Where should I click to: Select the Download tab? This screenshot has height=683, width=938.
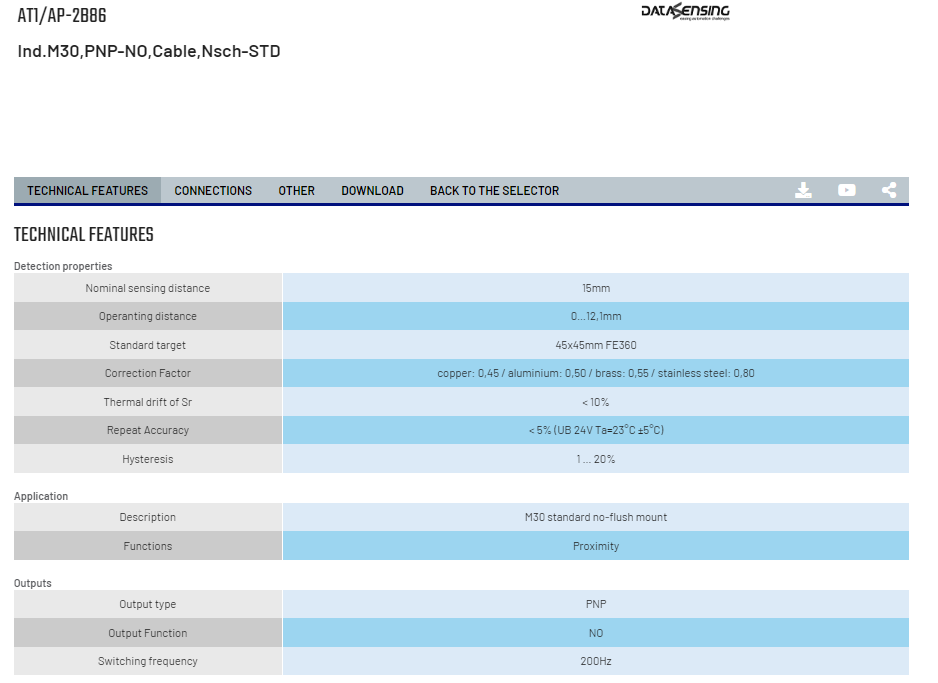372,191
